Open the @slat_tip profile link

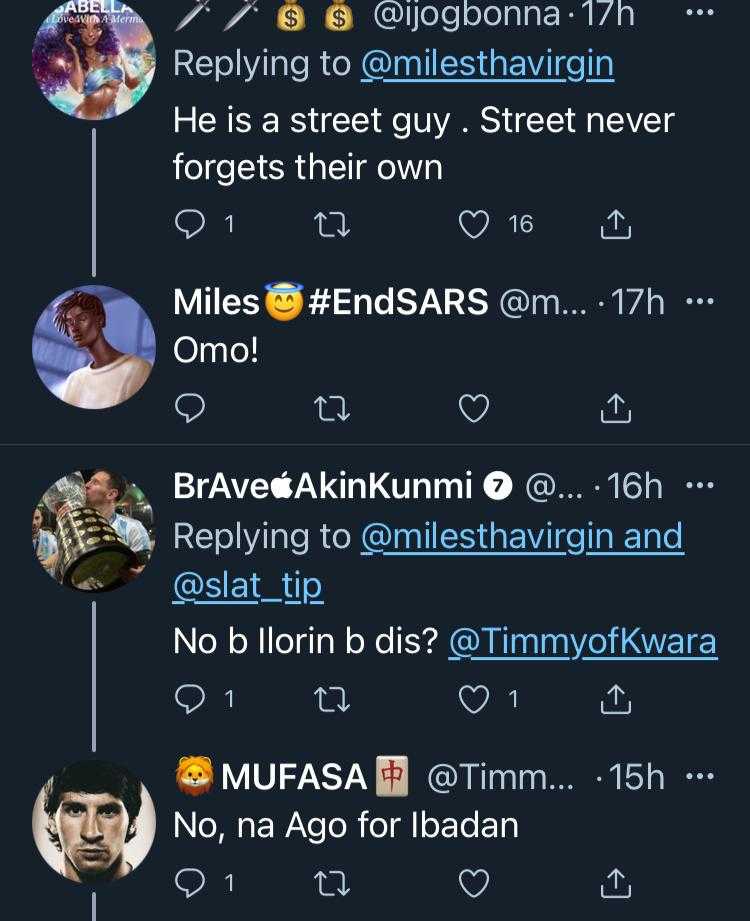coord(247,587)
